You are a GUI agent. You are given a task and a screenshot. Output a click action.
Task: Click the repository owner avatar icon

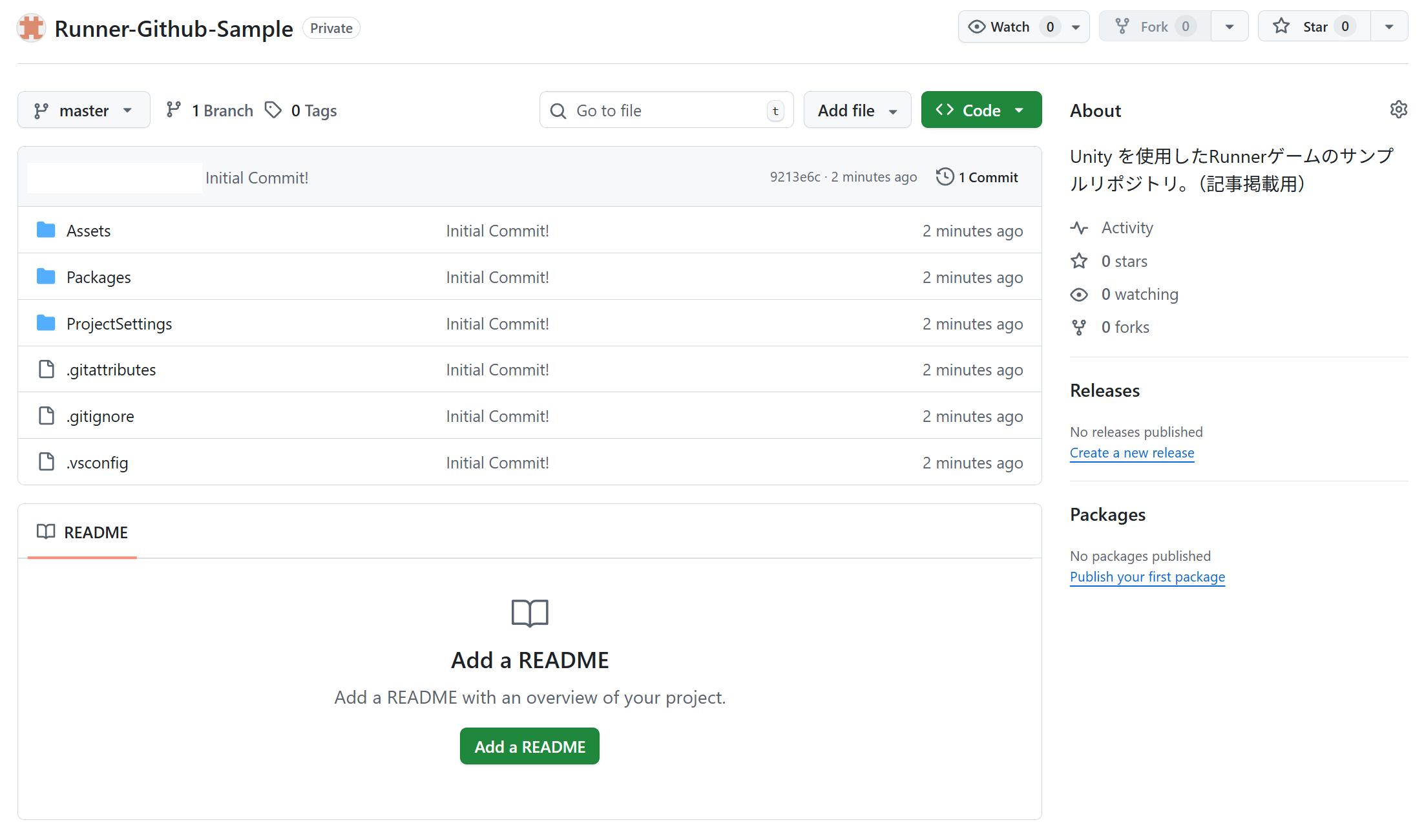coord(30,28)
